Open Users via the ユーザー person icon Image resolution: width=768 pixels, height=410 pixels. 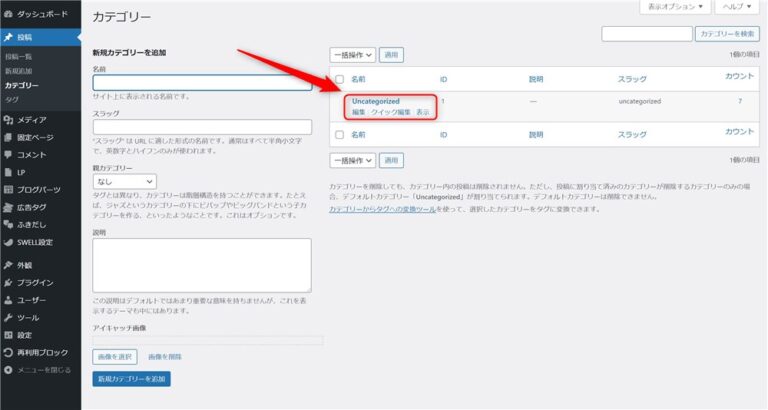[x=9, y=299]
